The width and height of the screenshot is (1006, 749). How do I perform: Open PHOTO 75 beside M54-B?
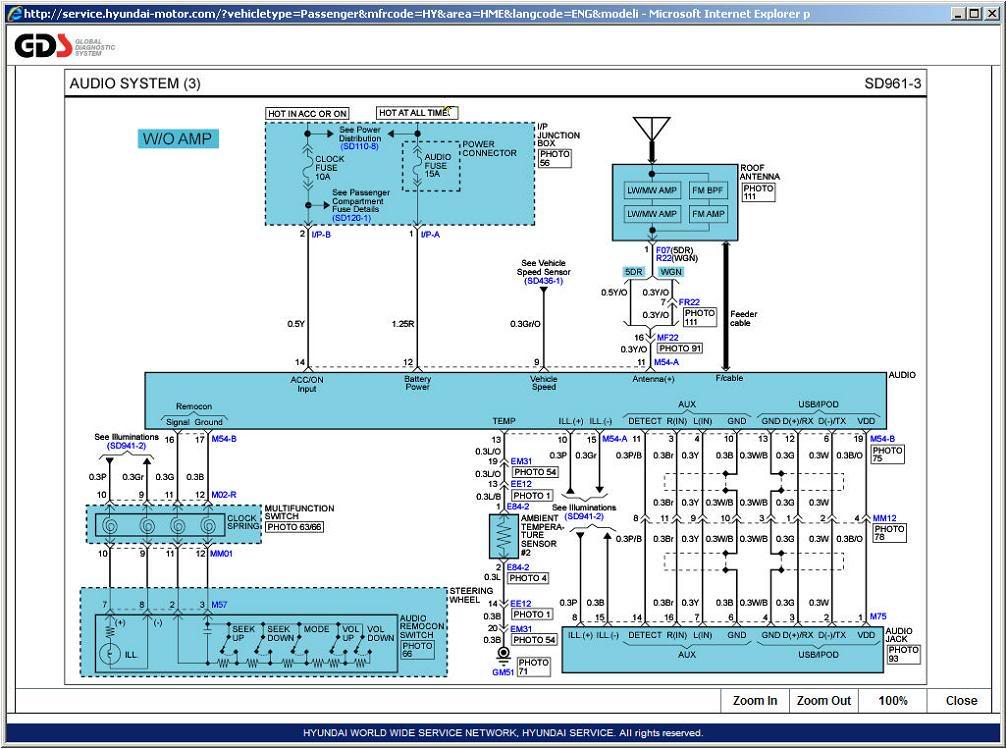pos(887,454)
